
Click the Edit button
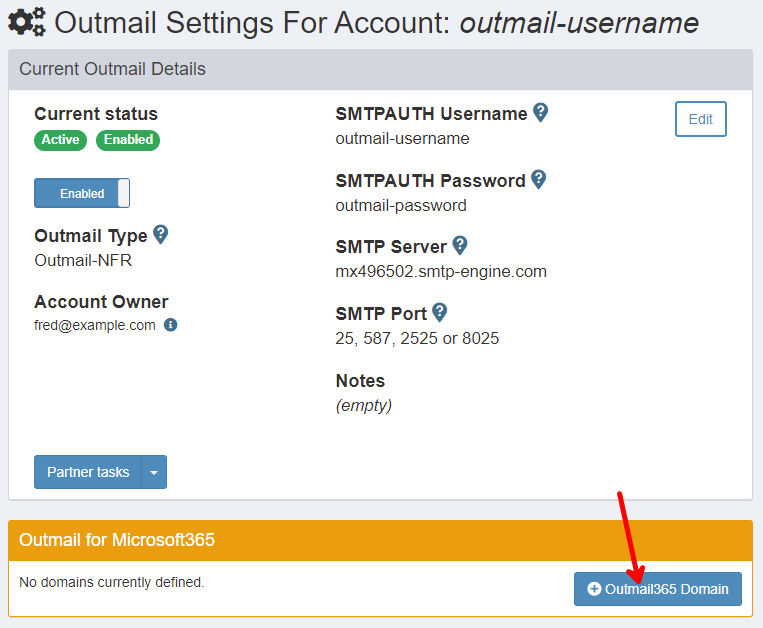(700, 119)
